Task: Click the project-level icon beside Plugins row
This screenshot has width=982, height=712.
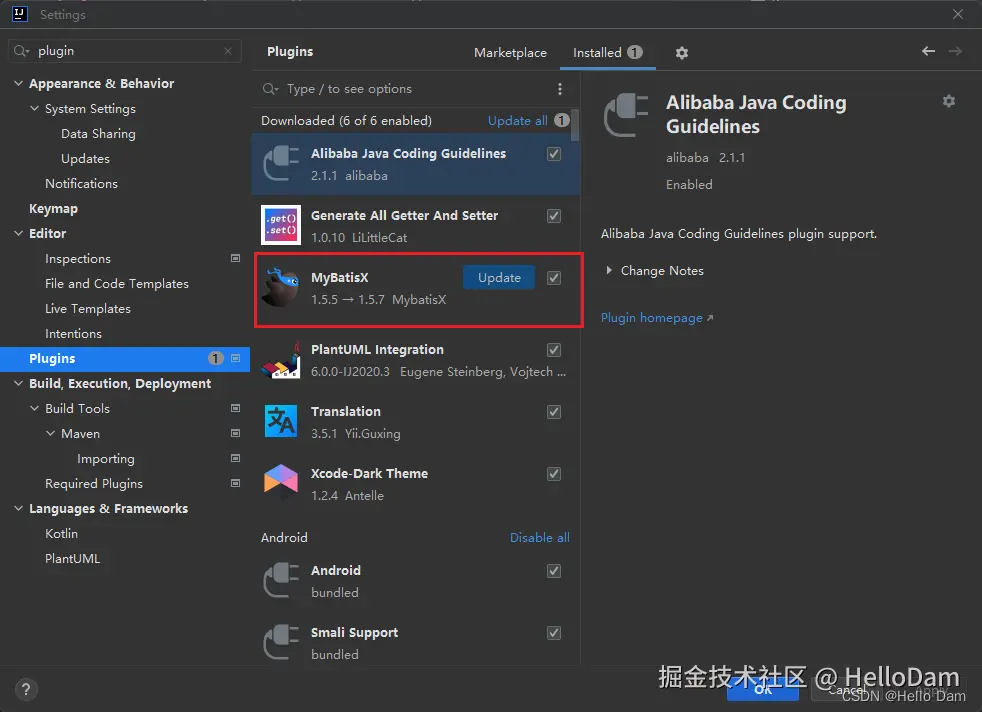Action: tap(235, 358)
